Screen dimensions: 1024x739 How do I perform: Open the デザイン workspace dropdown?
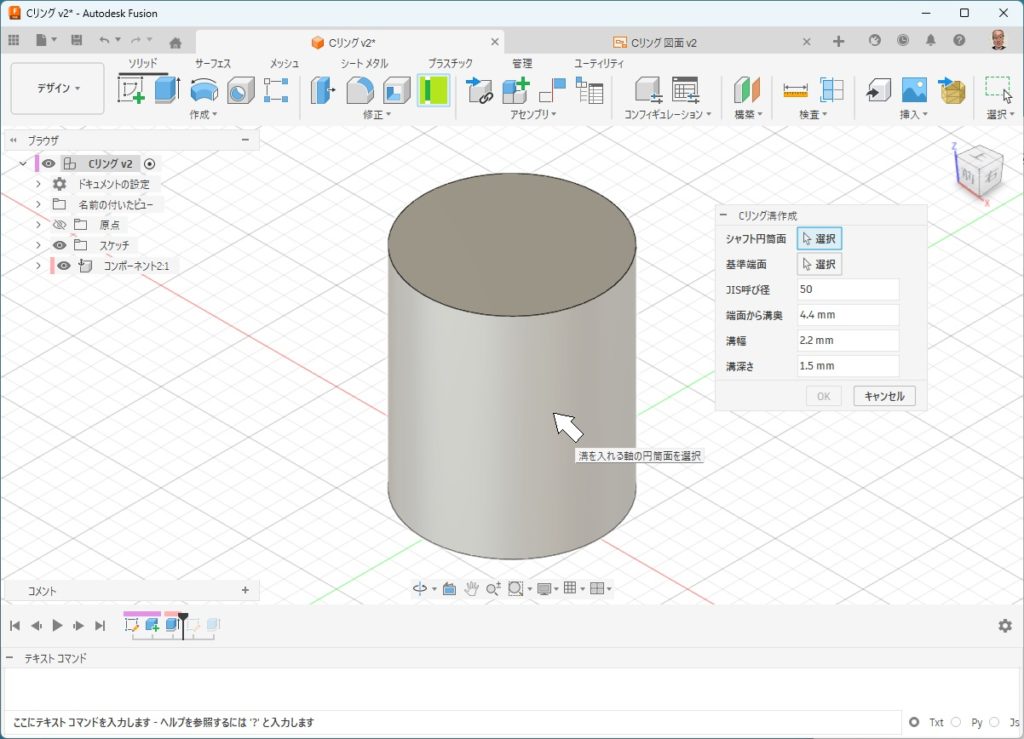click(x=58, y=88)
